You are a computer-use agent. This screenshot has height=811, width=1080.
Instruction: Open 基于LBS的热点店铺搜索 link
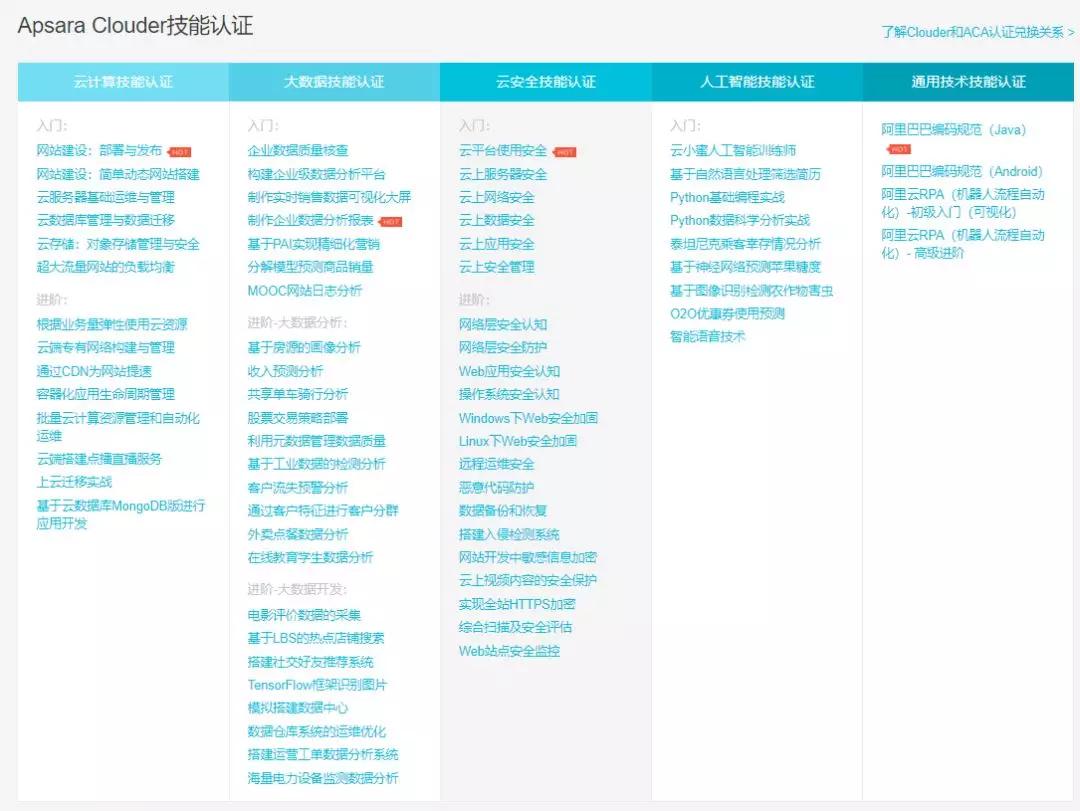point(315,638)
